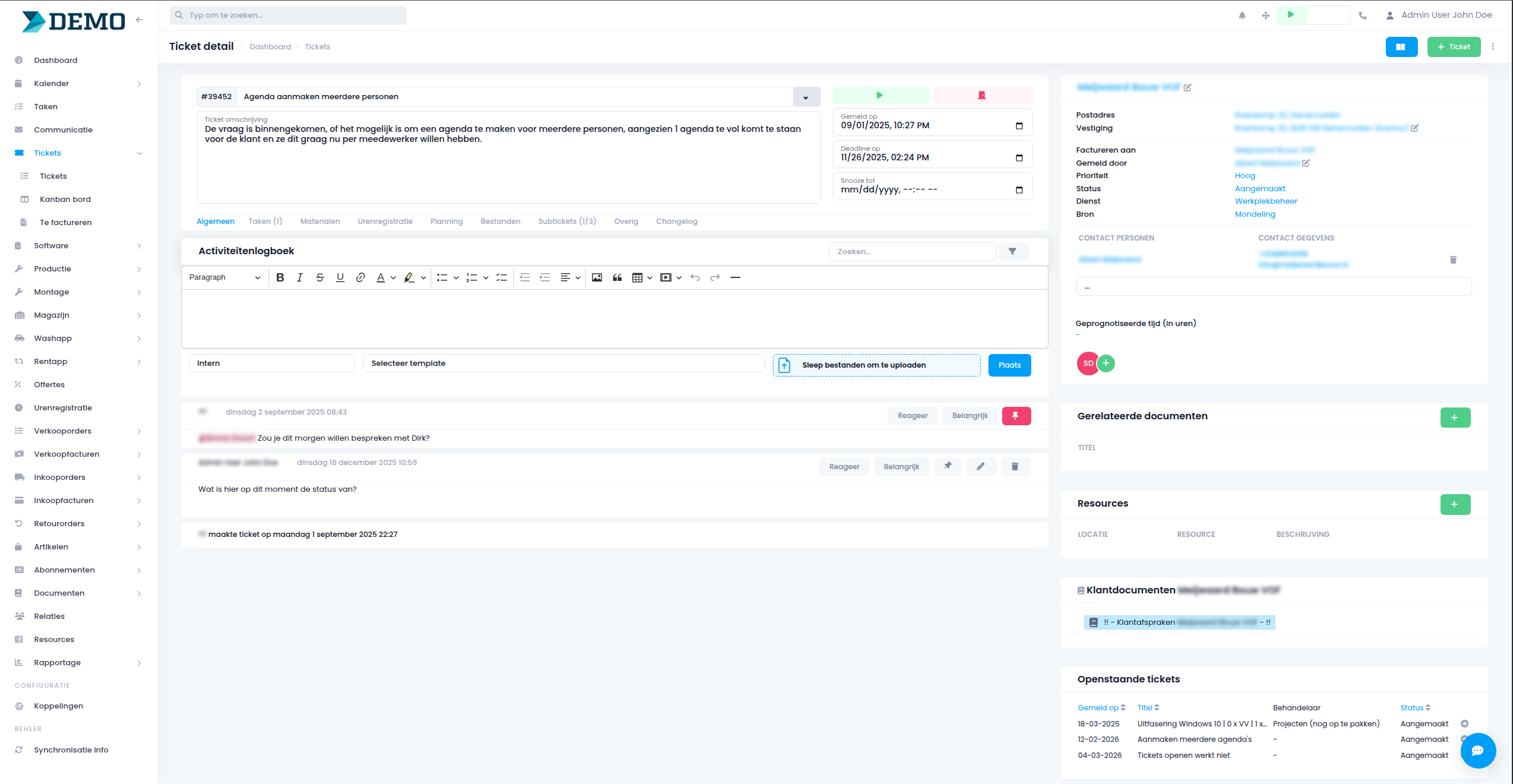Switch to the Urenregistratie tab
Viewport: 1513px width, 784px height.
[x=385, y=222]
